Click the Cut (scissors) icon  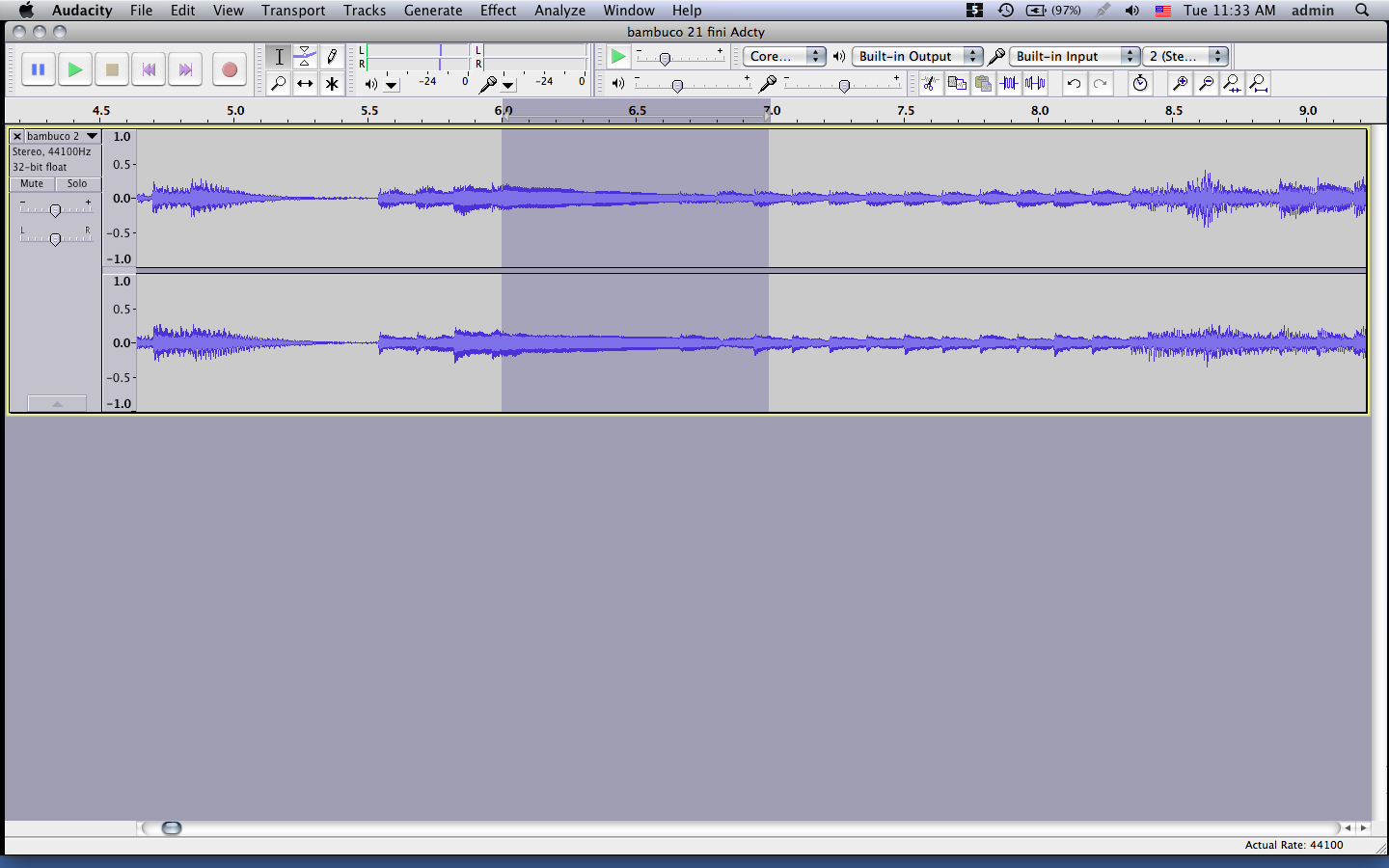[x=930, y=84]
